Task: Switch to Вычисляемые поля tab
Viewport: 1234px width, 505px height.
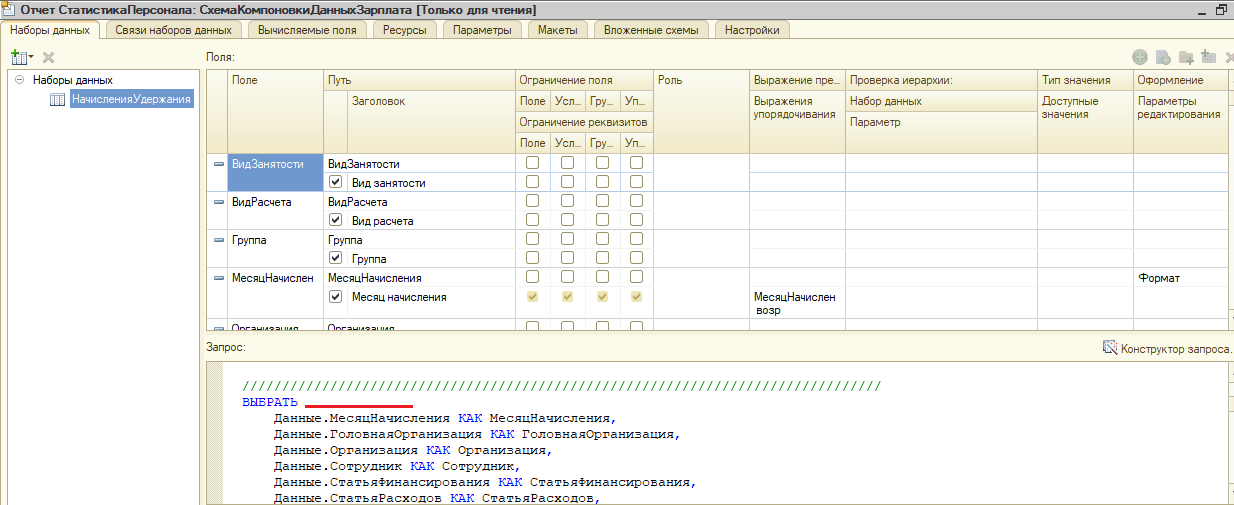Action: [x=307, y=30]
